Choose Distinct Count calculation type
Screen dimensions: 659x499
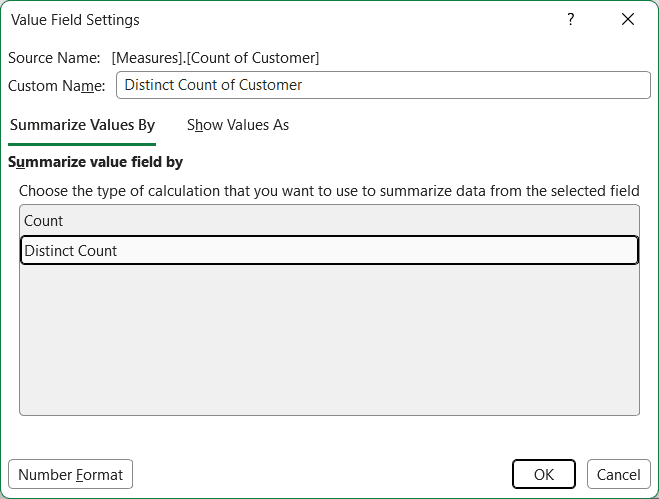pos(330,251)
